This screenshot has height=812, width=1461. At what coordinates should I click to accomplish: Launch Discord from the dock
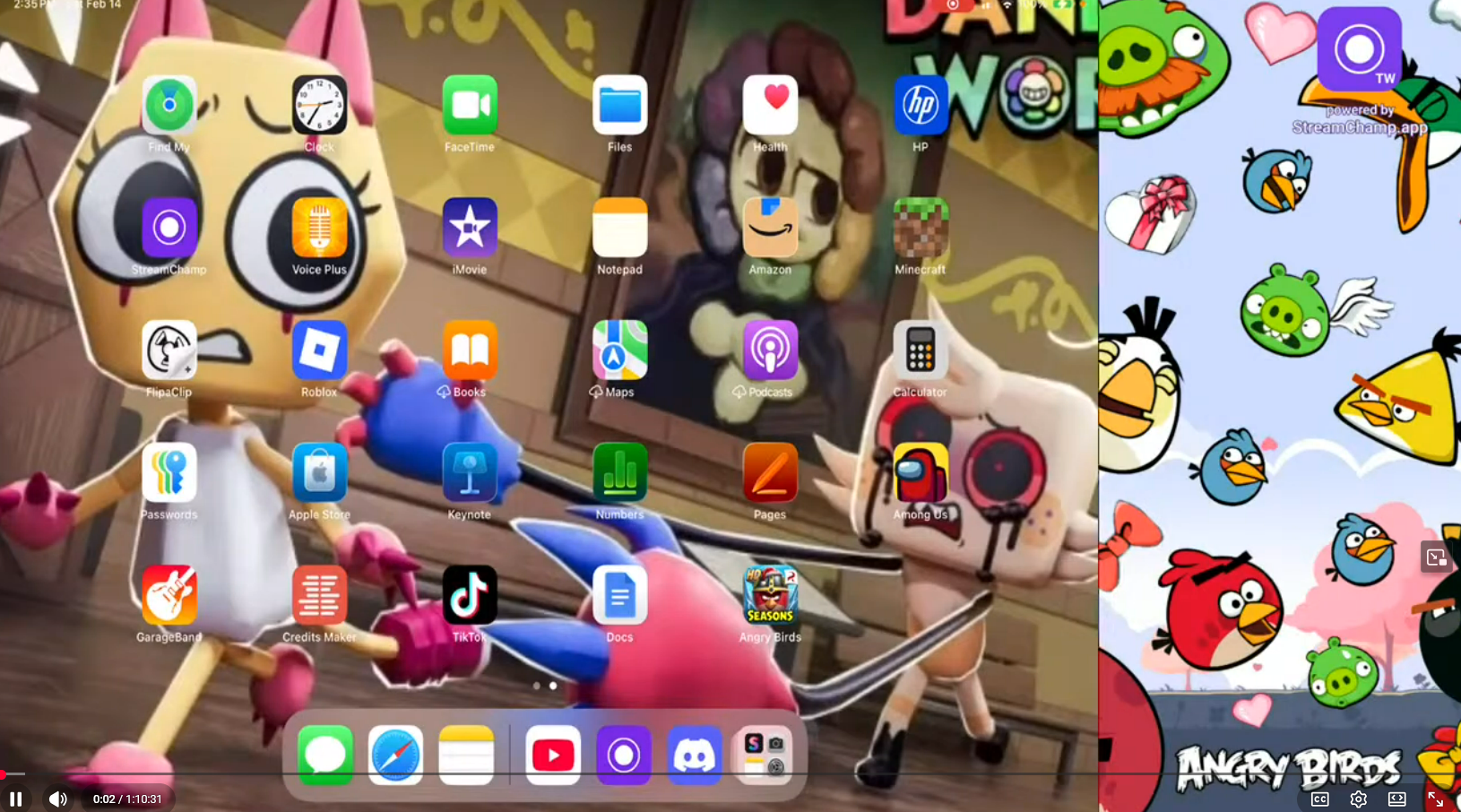(694, 756)
